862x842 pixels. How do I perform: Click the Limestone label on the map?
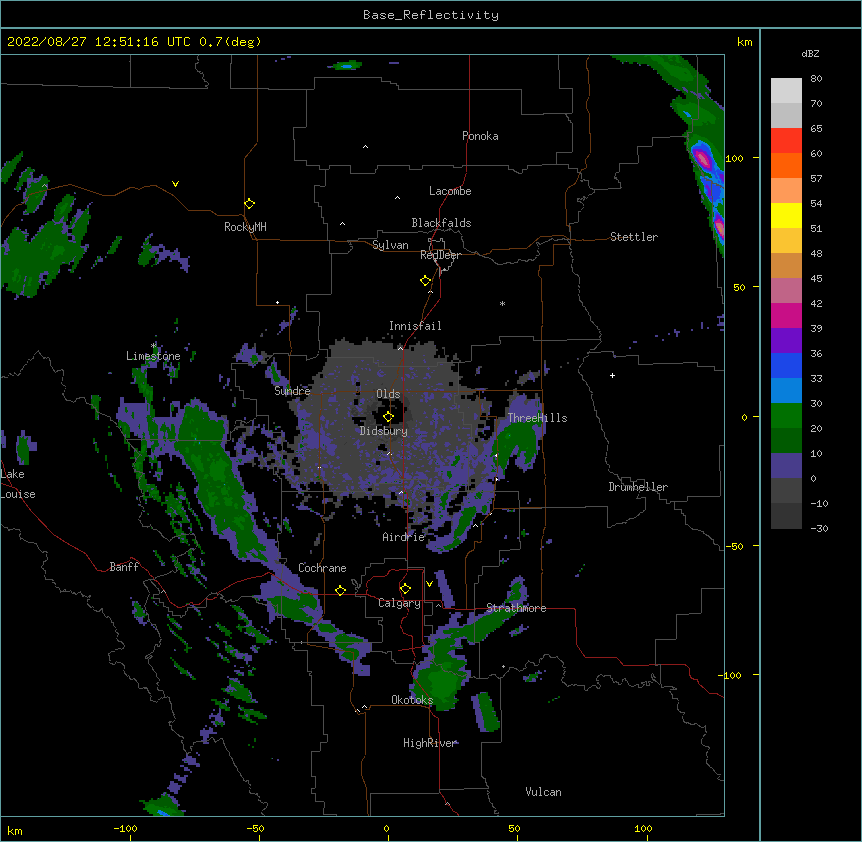point(153,356)
